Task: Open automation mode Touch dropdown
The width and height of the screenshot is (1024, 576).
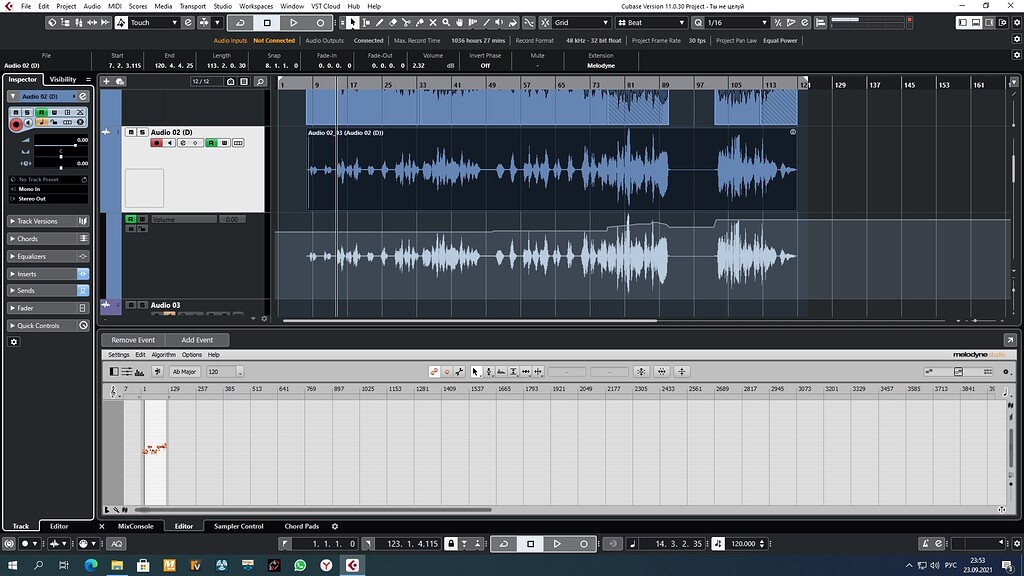Action: click(153, 22)
